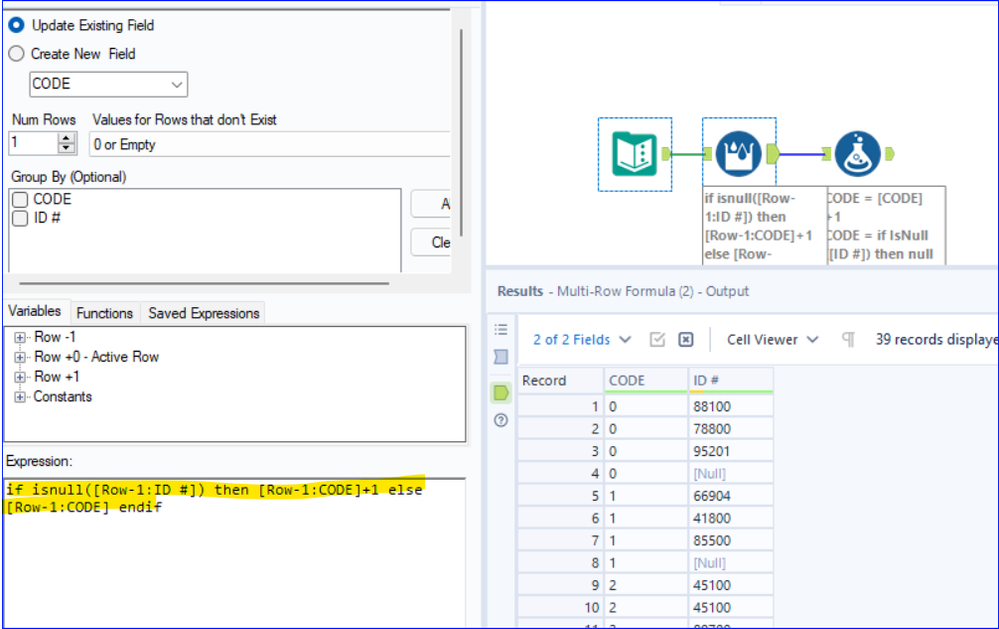Open results messages list icon
This screenshot has height=629, width=999.
pos(501,329)
